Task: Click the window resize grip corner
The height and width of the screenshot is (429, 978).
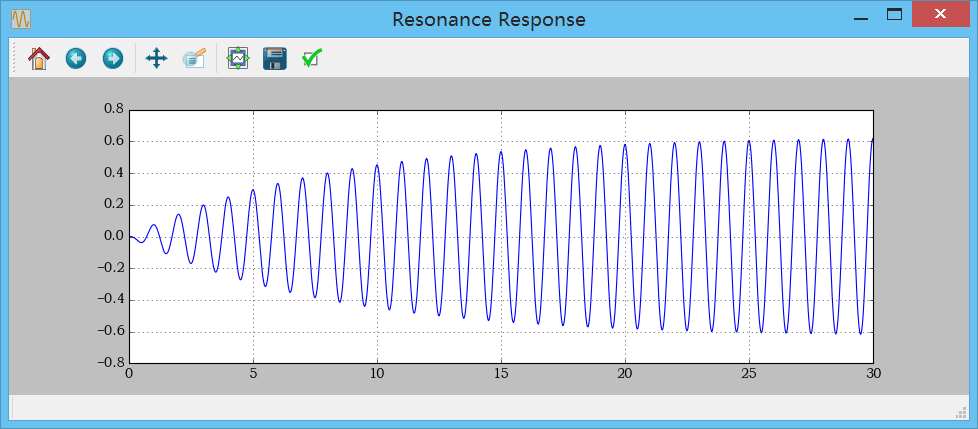Action: pos(961,412)
